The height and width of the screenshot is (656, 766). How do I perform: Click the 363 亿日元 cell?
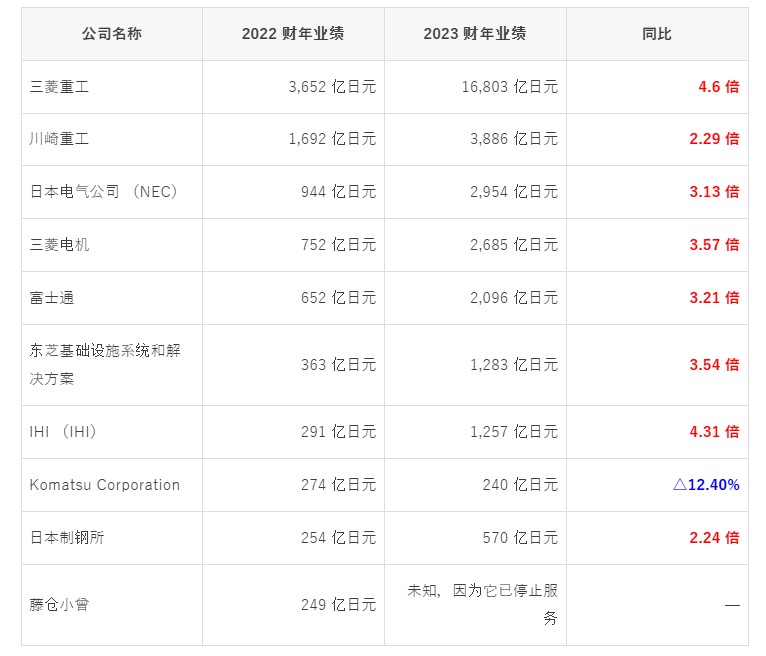294,365
